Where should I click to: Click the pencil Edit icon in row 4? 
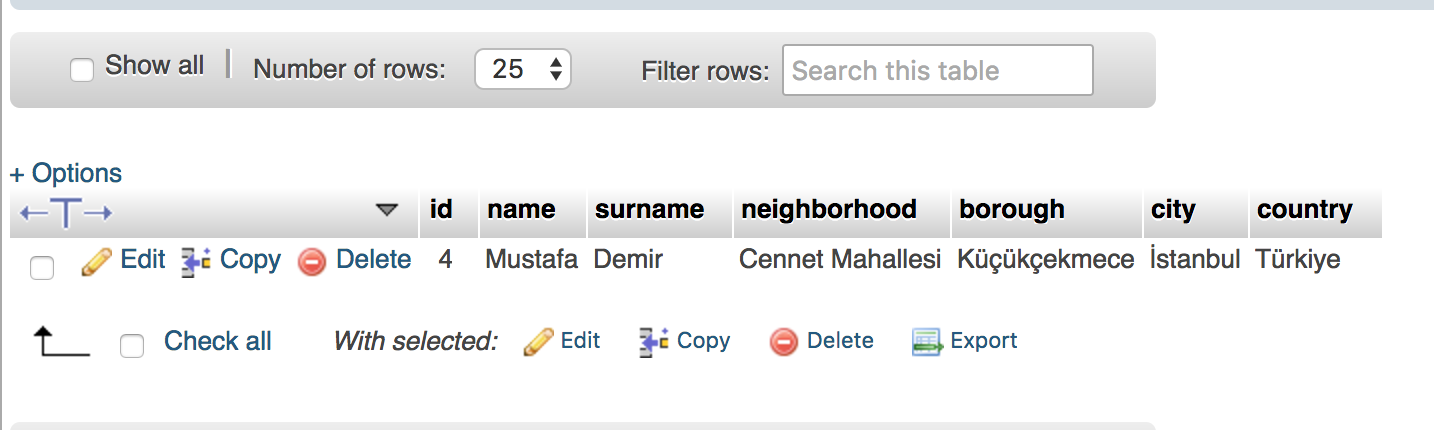(x=96, y=262)
